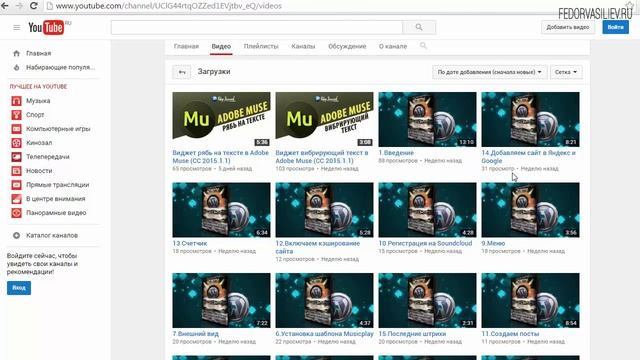Click the Главная home icon in sidebar
The image size is (640, 360).
(x=16, y=53)
